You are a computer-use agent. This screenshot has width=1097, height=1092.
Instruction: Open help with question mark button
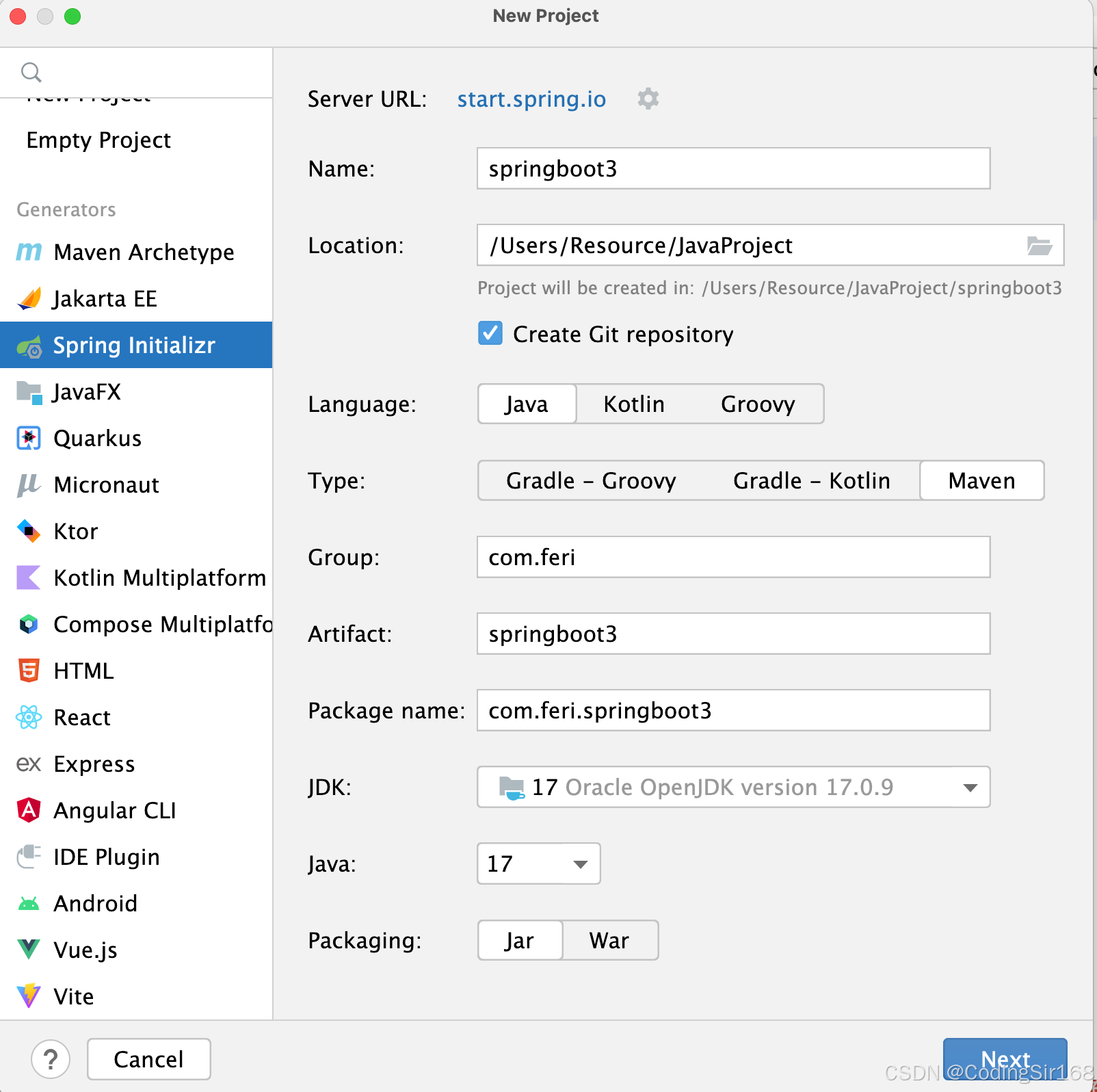point(51,1059)
